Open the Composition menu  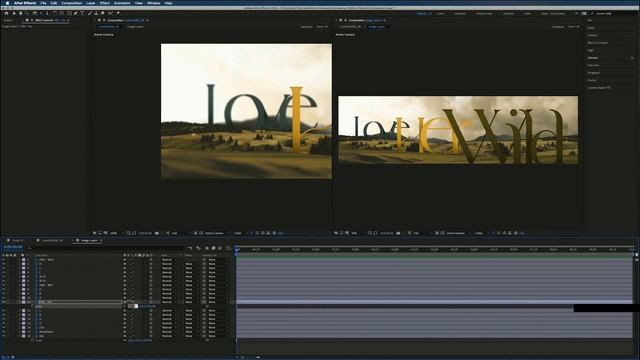71,3
